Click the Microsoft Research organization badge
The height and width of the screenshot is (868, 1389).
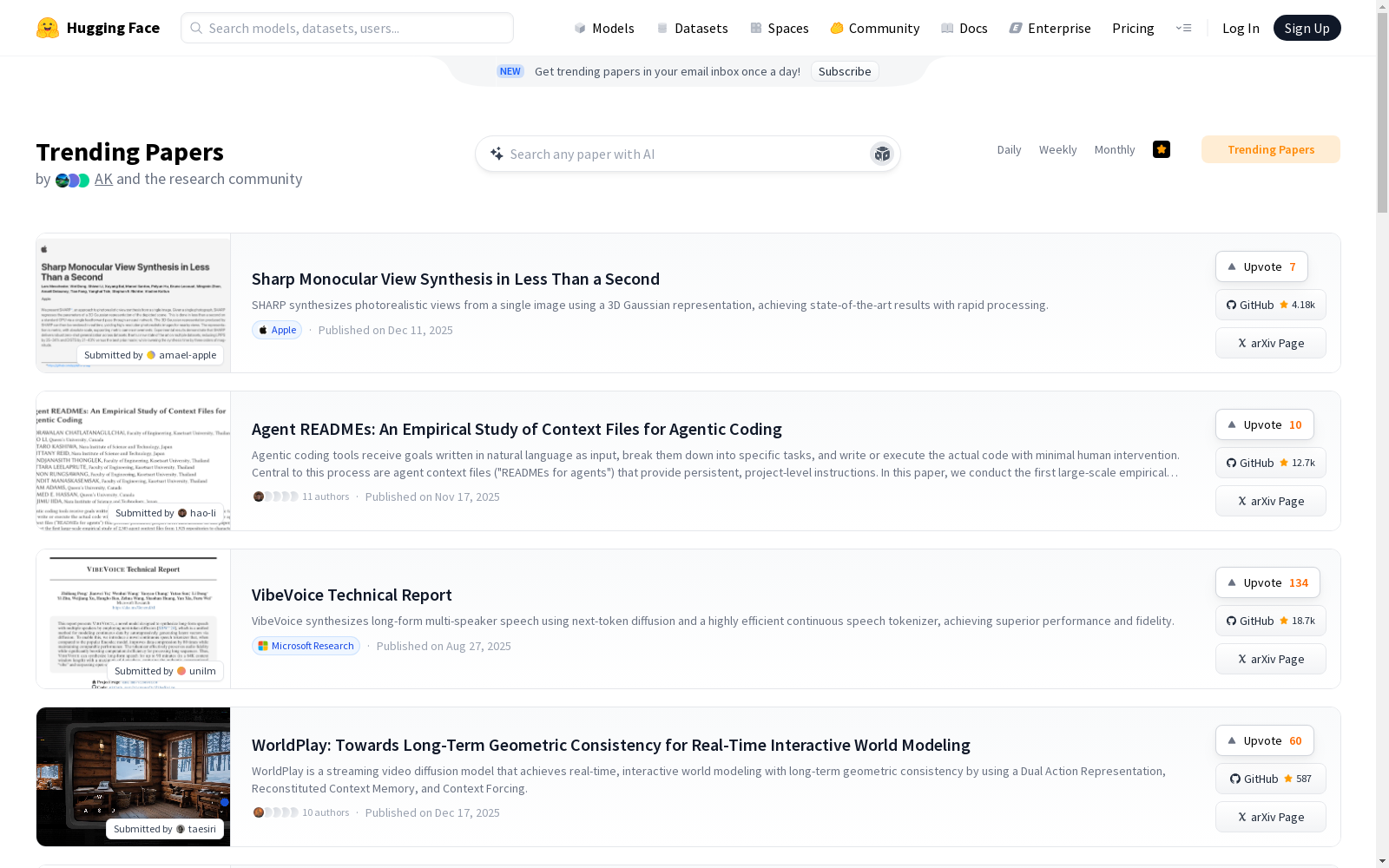(306, 646)
